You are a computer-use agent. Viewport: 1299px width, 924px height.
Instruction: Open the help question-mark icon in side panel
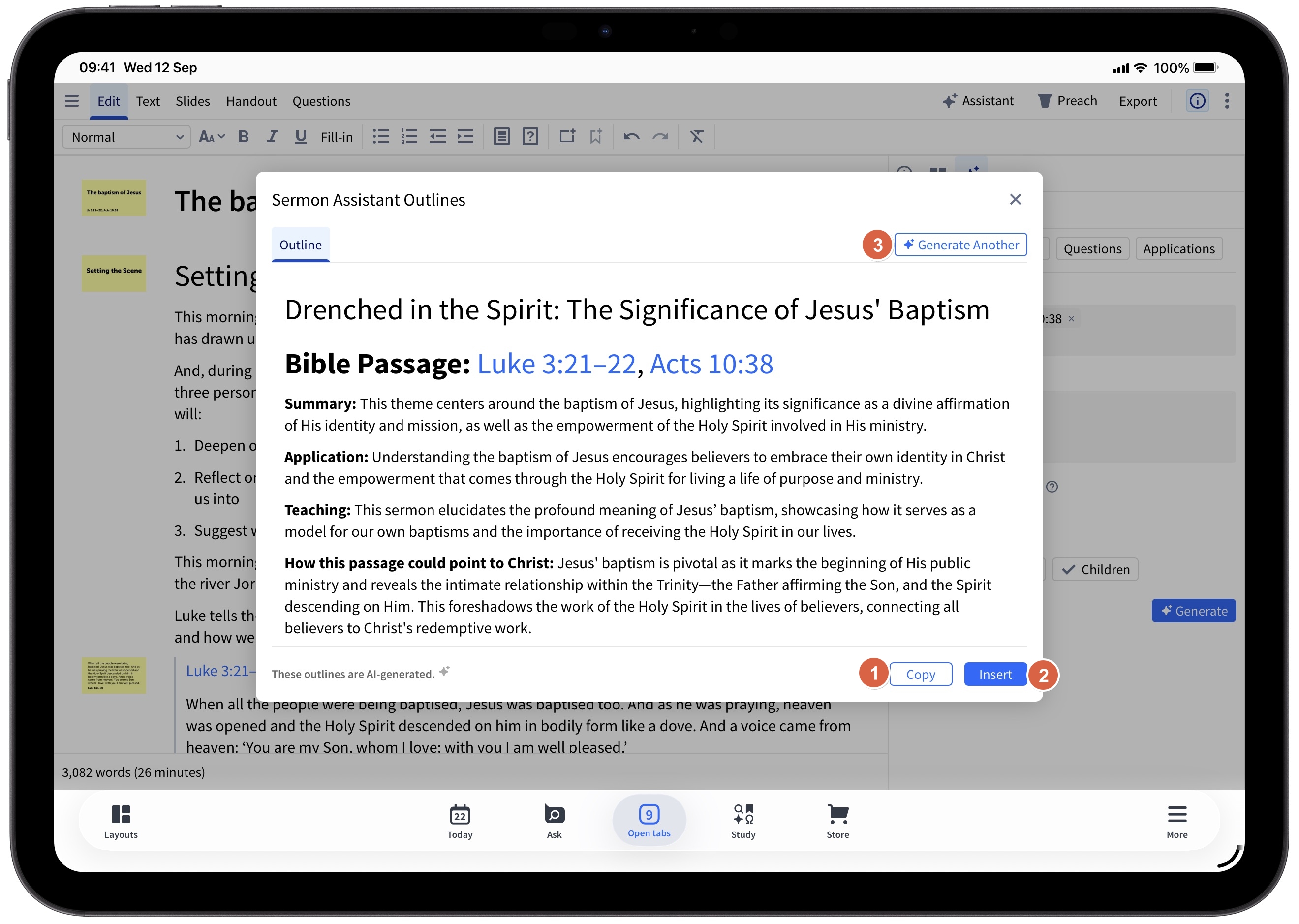tap(1052, 487)
